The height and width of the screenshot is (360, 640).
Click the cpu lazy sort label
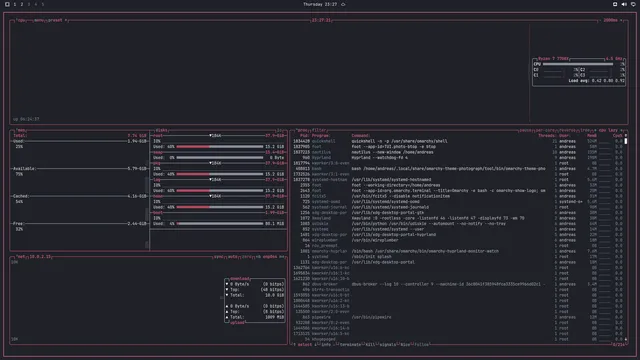point(608,130)
